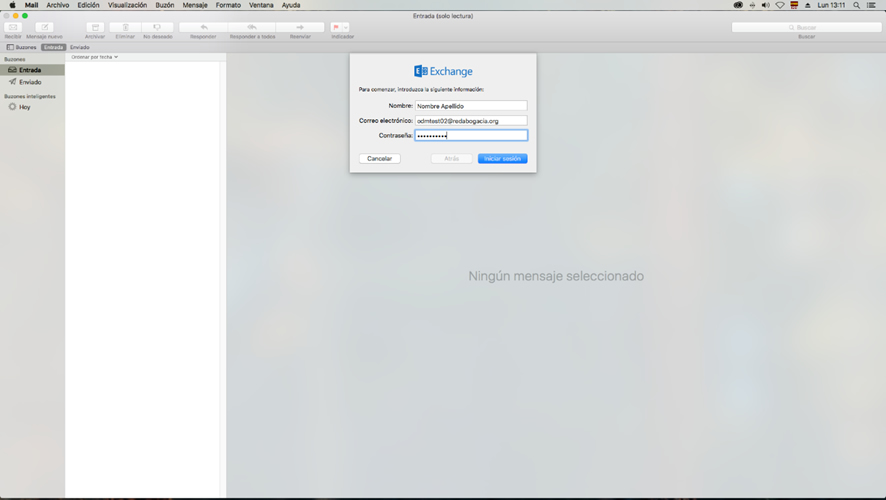Click the Correo electrónico input field
This screenshot has height=500, width=886.
pyautogui.click(x=470, y=120)
